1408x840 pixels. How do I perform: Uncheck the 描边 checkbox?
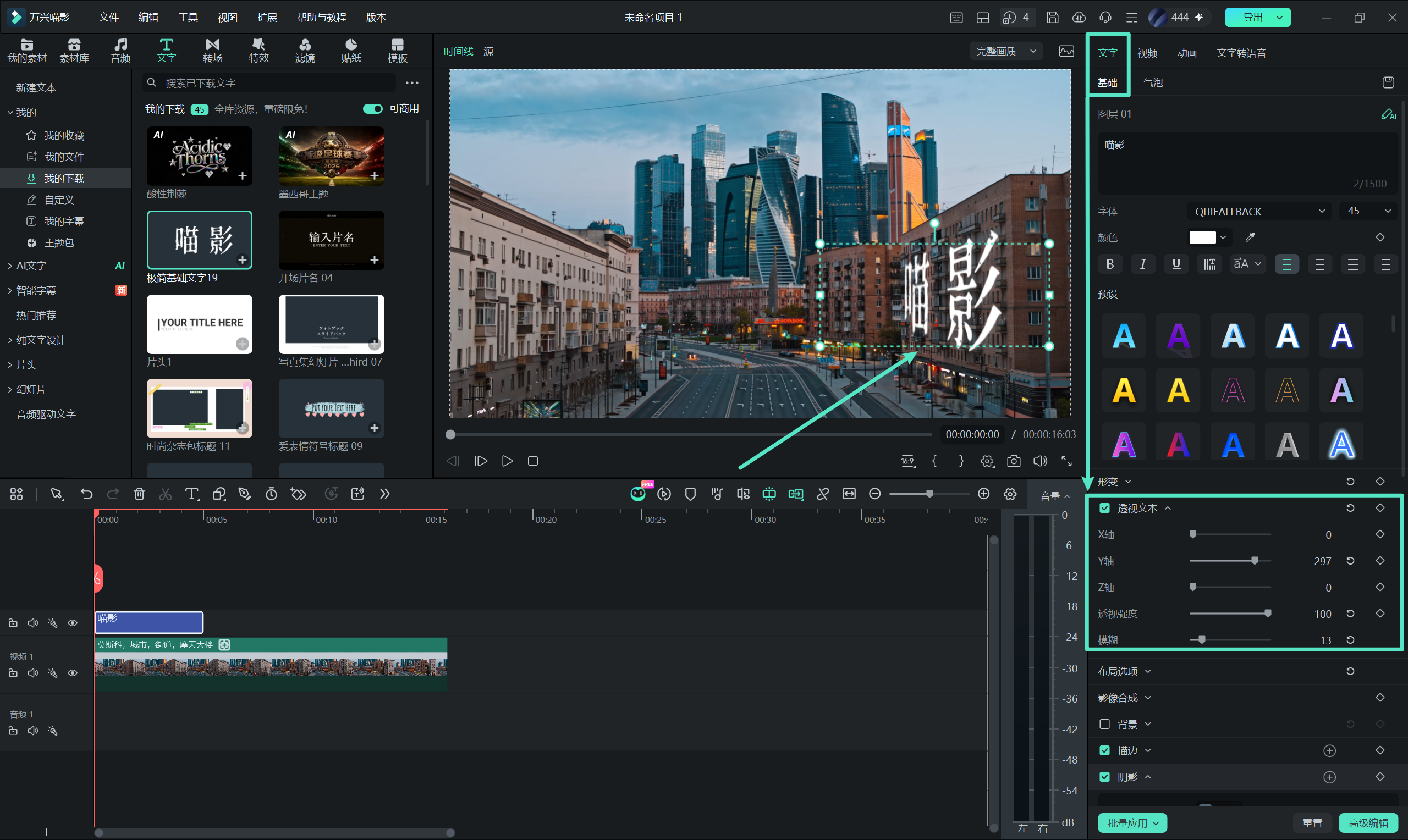click(x=1104, y=750)
